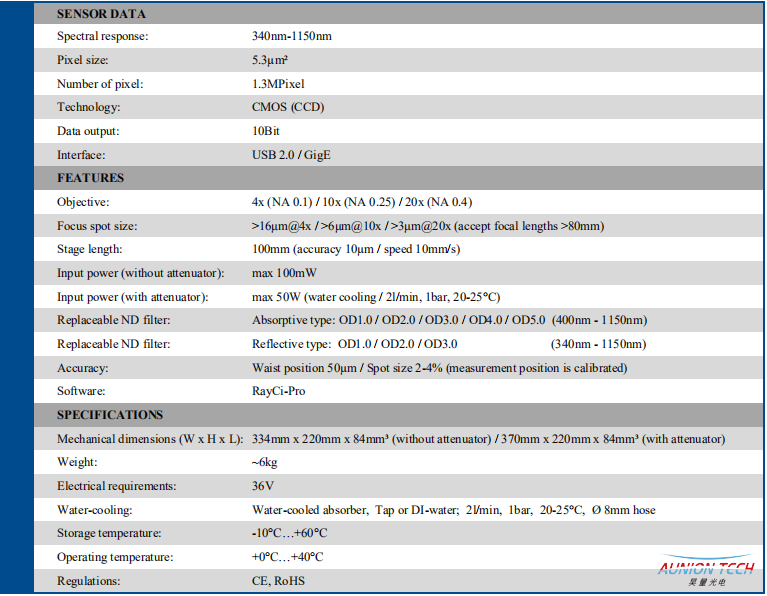Select 'Input power (with attenuator):' label

pos(133,297)
